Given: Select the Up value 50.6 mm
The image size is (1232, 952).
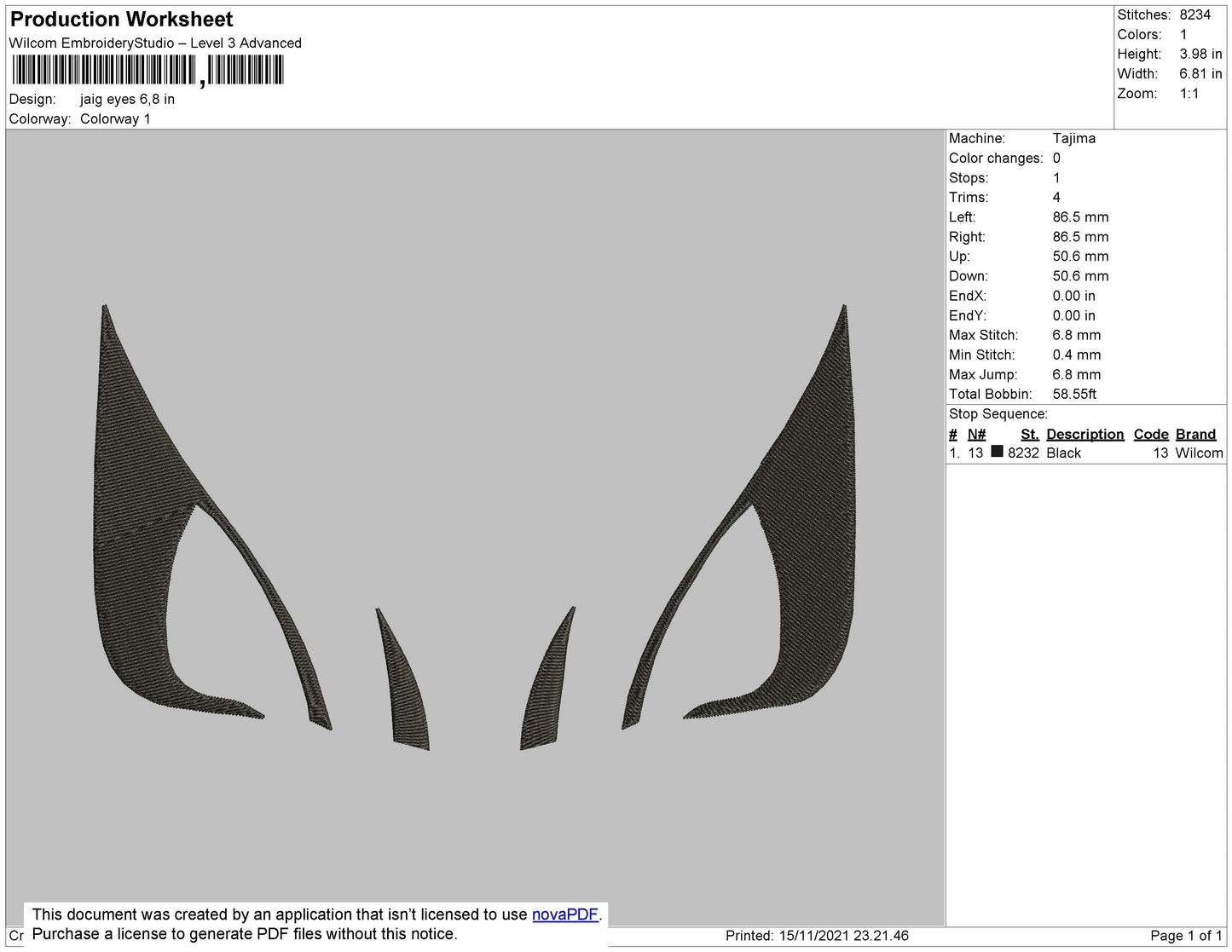Looking at the screenshot, I should (1080, 257).
